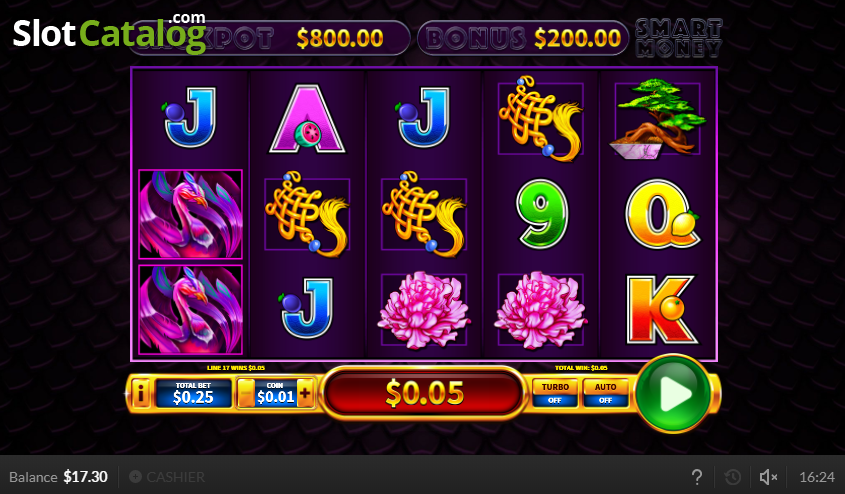This screenshot has width=845, height=494.
Task: Open the help question mark icon
Action: 697,477
